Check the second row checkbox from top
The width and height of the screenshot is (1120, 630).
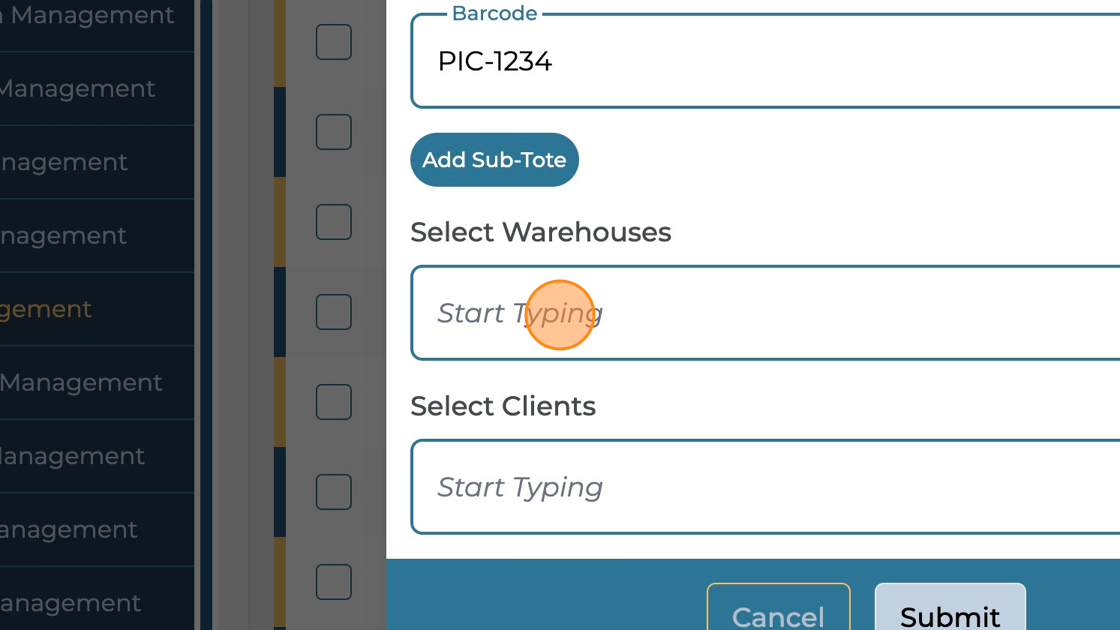point(334,132)
